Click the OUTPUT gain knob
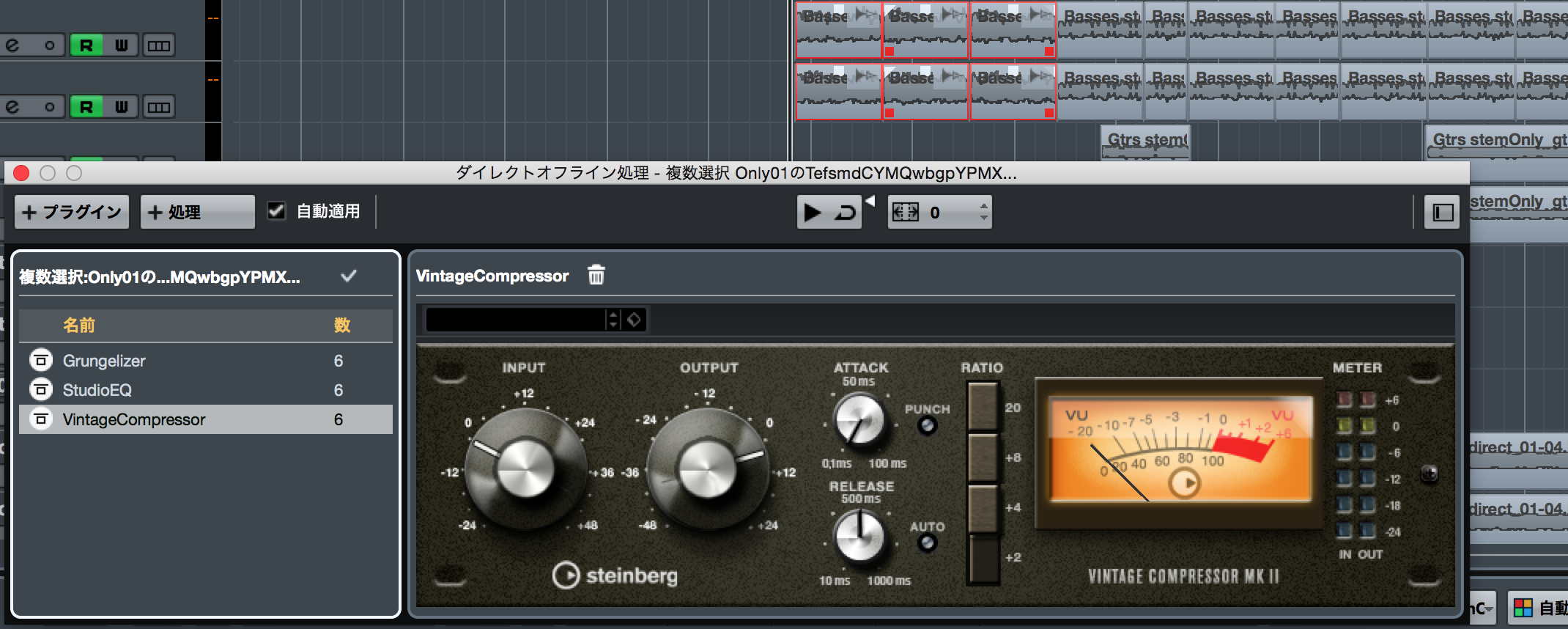1568x629 pixels. pos(708,469)
